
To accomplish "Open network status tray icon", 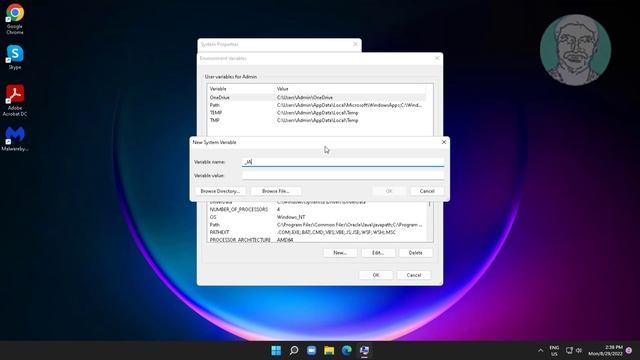I will (569, 350).
